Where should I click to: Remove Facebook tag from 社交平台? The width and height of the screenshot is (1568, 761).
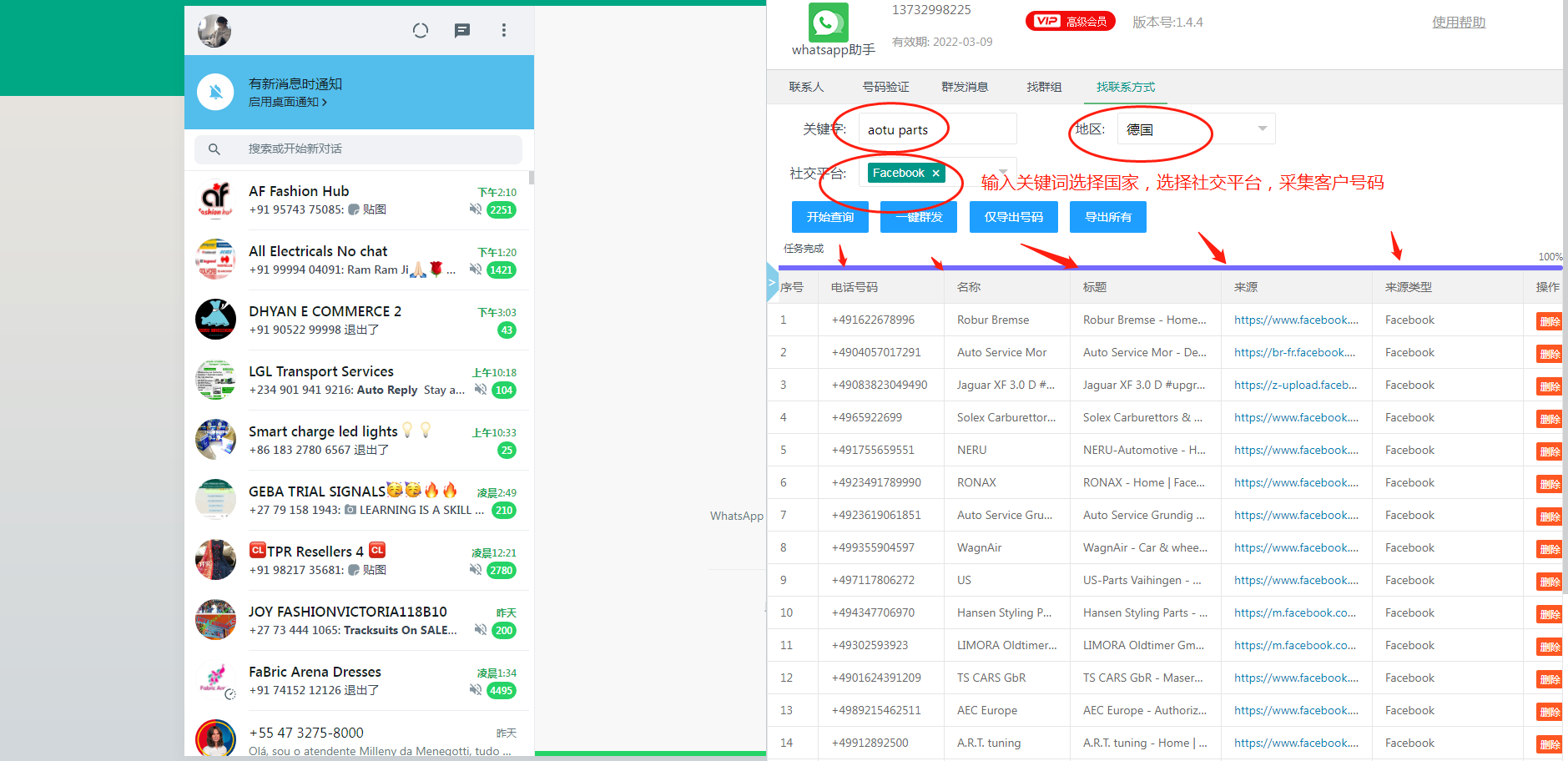tap(936, 174)
